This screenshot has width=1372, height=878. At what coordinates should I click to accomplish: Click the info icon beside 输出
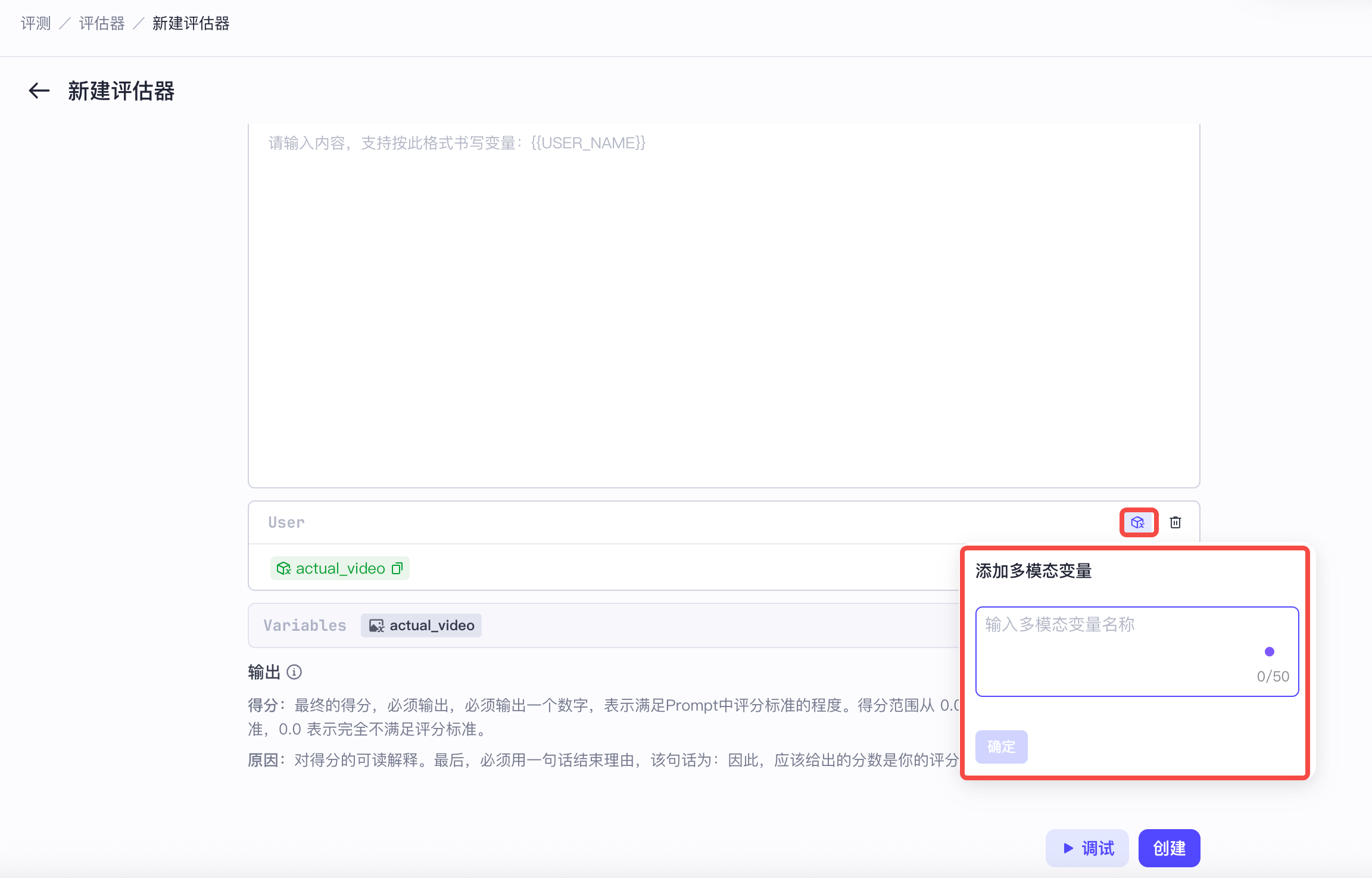294,672
